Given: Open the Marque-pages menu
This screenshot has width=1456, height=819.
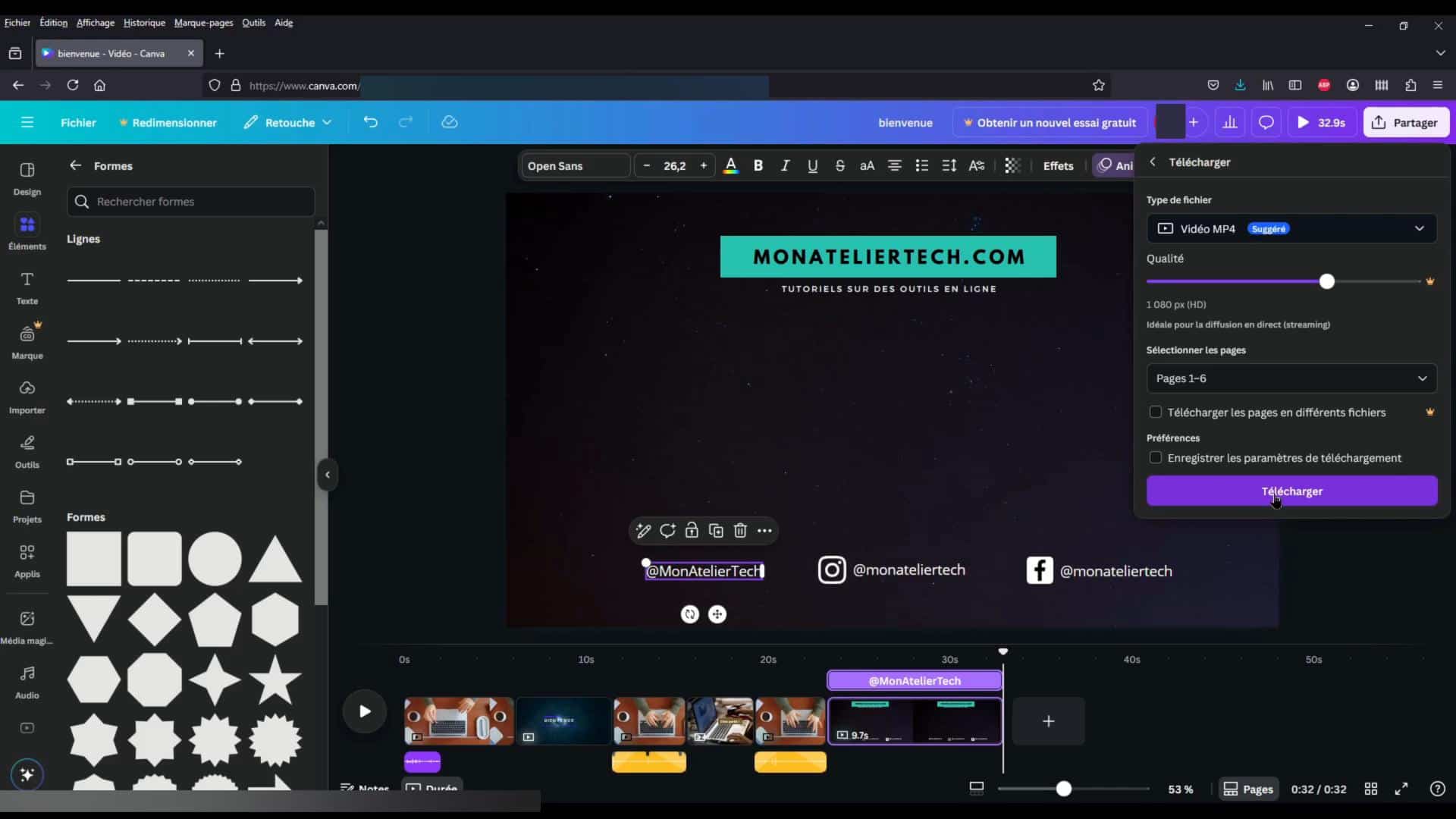Looking at the screenshot, I should (x=203, y=23).
